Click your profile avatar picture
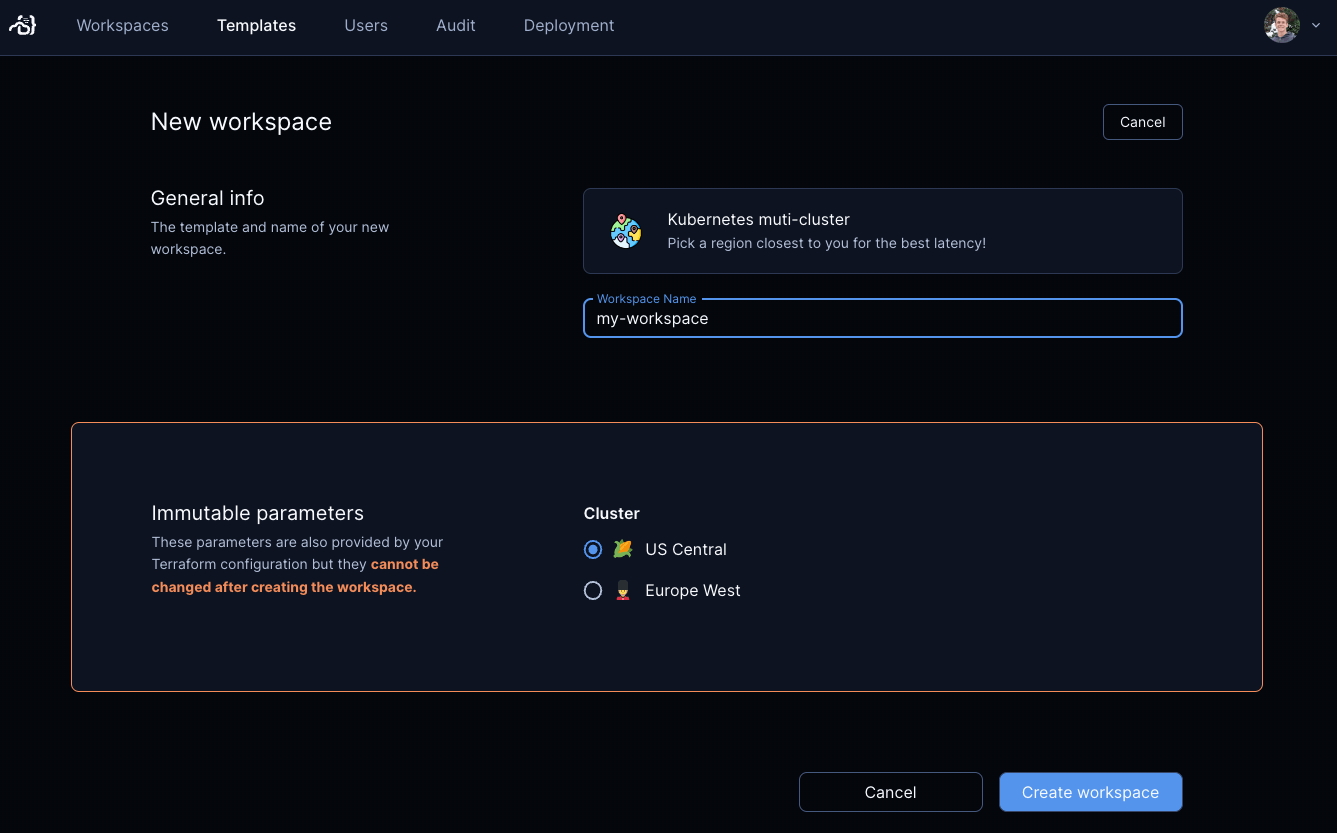 1281,25
